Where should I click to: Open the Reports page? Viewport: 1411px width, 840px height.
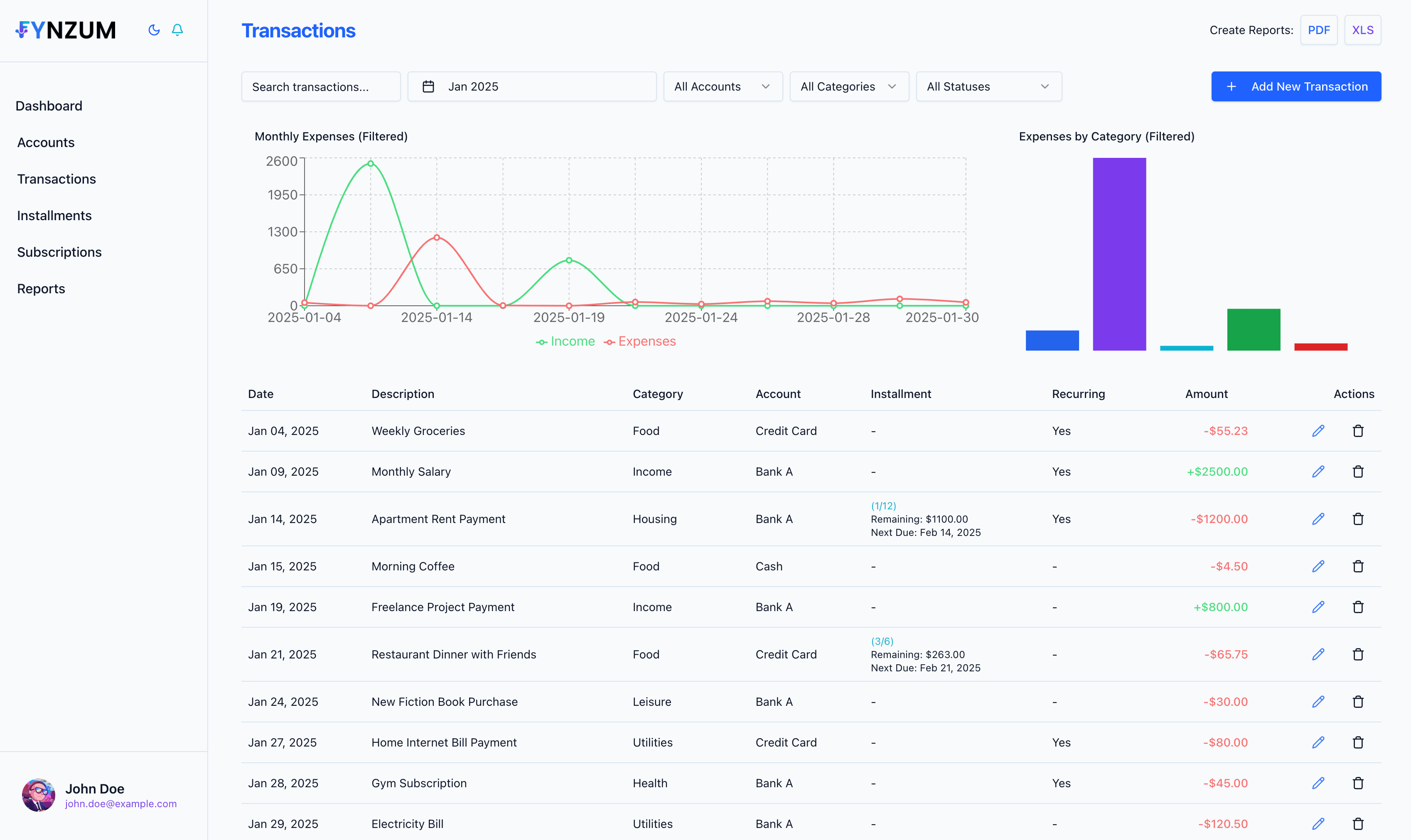41,288
